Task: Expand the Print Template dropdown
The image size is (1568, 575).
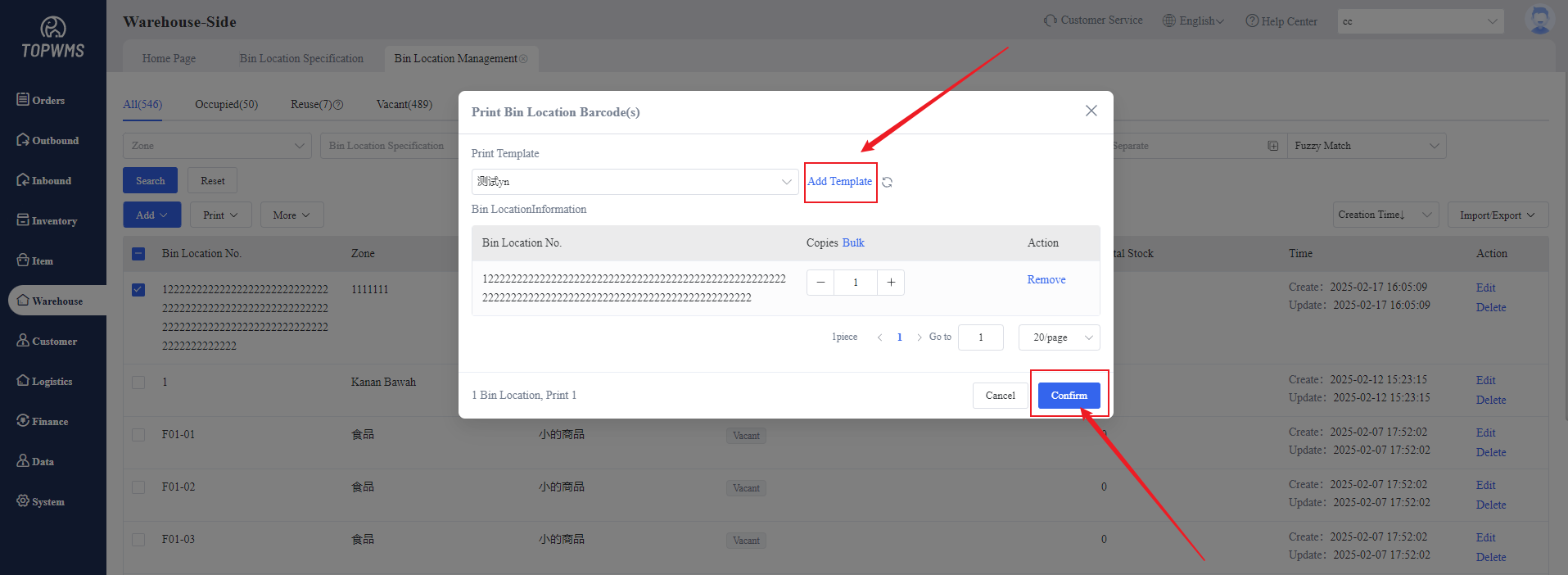Action: (635, 182)
